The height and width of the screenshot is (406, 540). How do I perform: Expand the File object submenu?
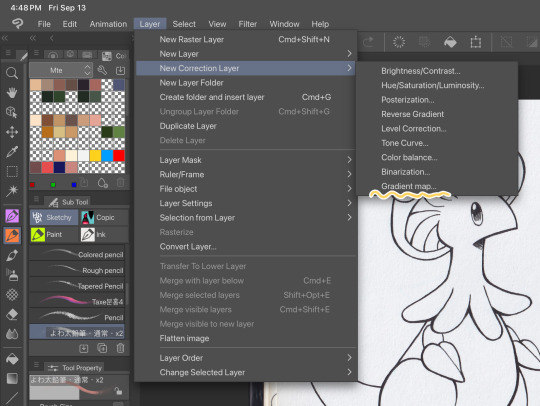(245, 189)
